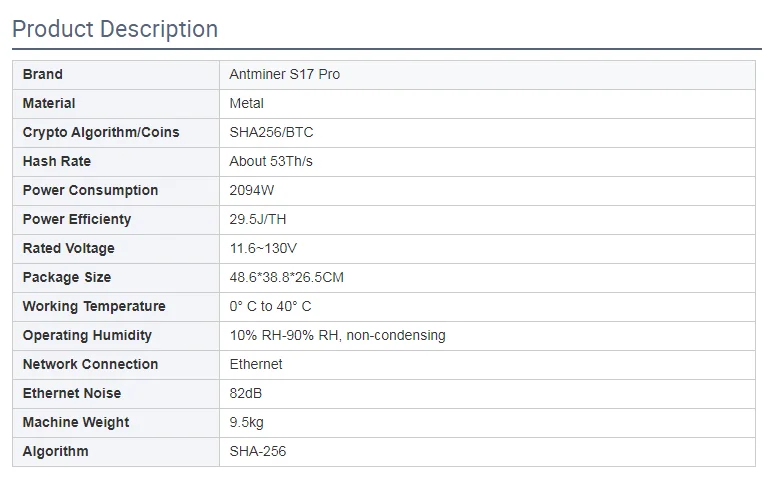This screenshot has height=478, width=769.
Task: Click the Ethernet network connection value
Action: pos(256,364)
